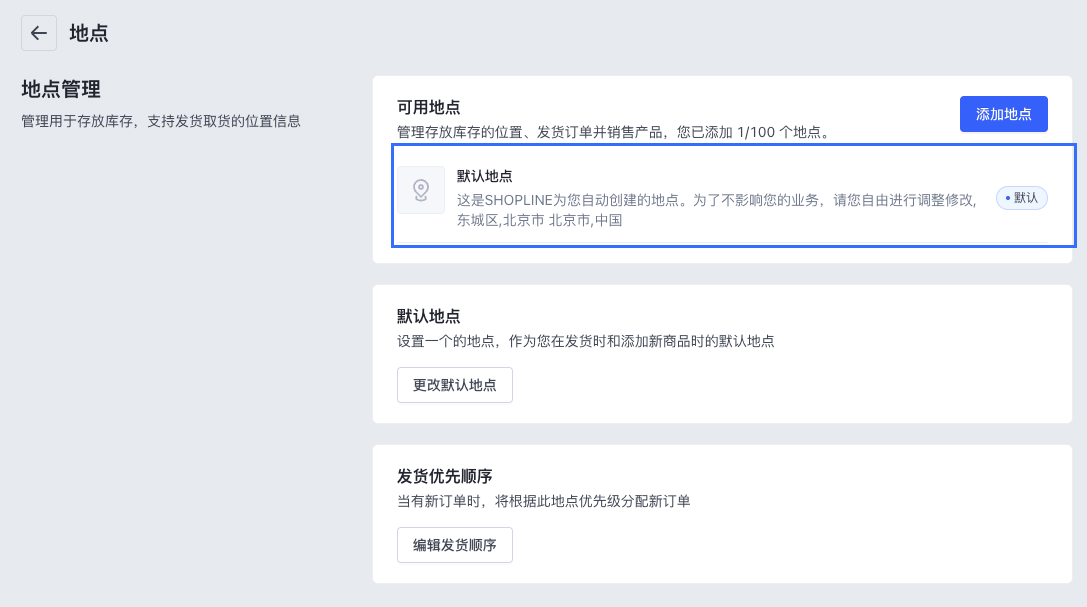
Task: Click the 默认地点 card heading above 更改默认地点
Action: click(428, 316)
